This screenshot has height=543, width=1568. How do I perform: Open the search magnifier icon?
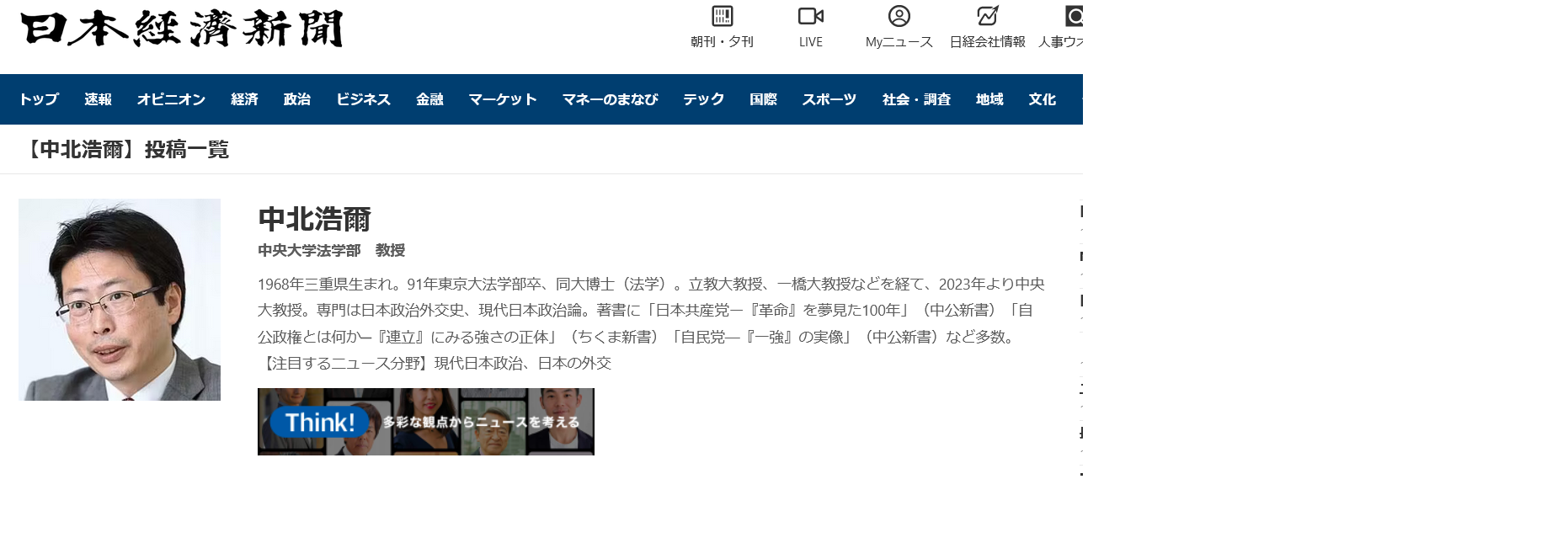pos(1074,16)
